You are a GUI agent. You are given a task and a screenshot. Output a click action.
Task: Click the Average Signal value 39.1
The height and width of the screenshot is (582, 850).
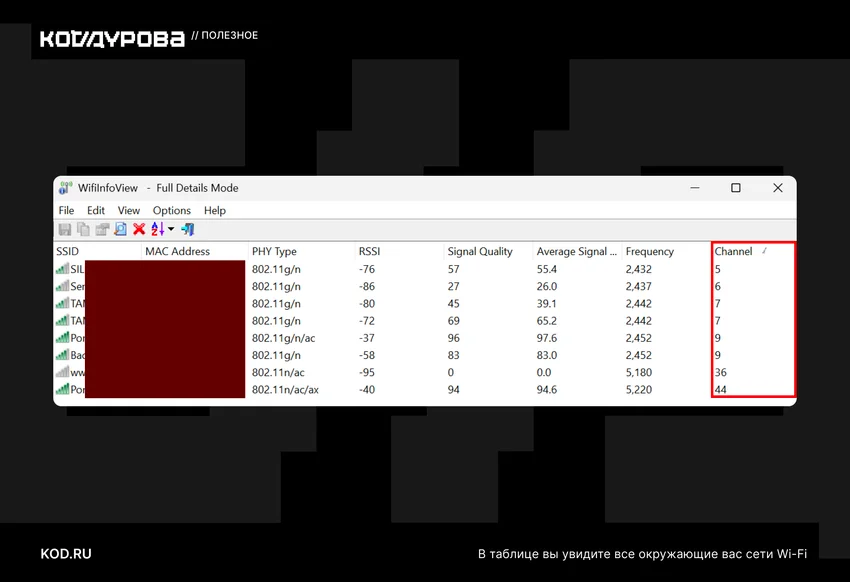pyautogui.click(x=547, y=303)
